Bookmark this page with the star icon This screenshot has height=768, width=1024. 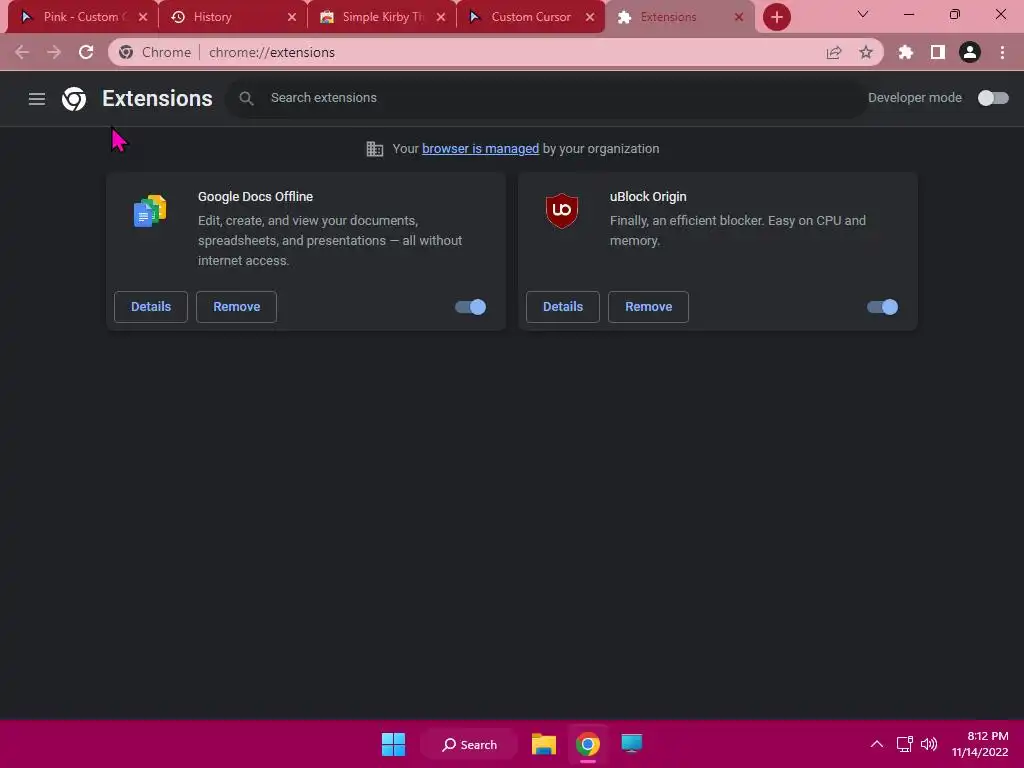pos(866,52)
